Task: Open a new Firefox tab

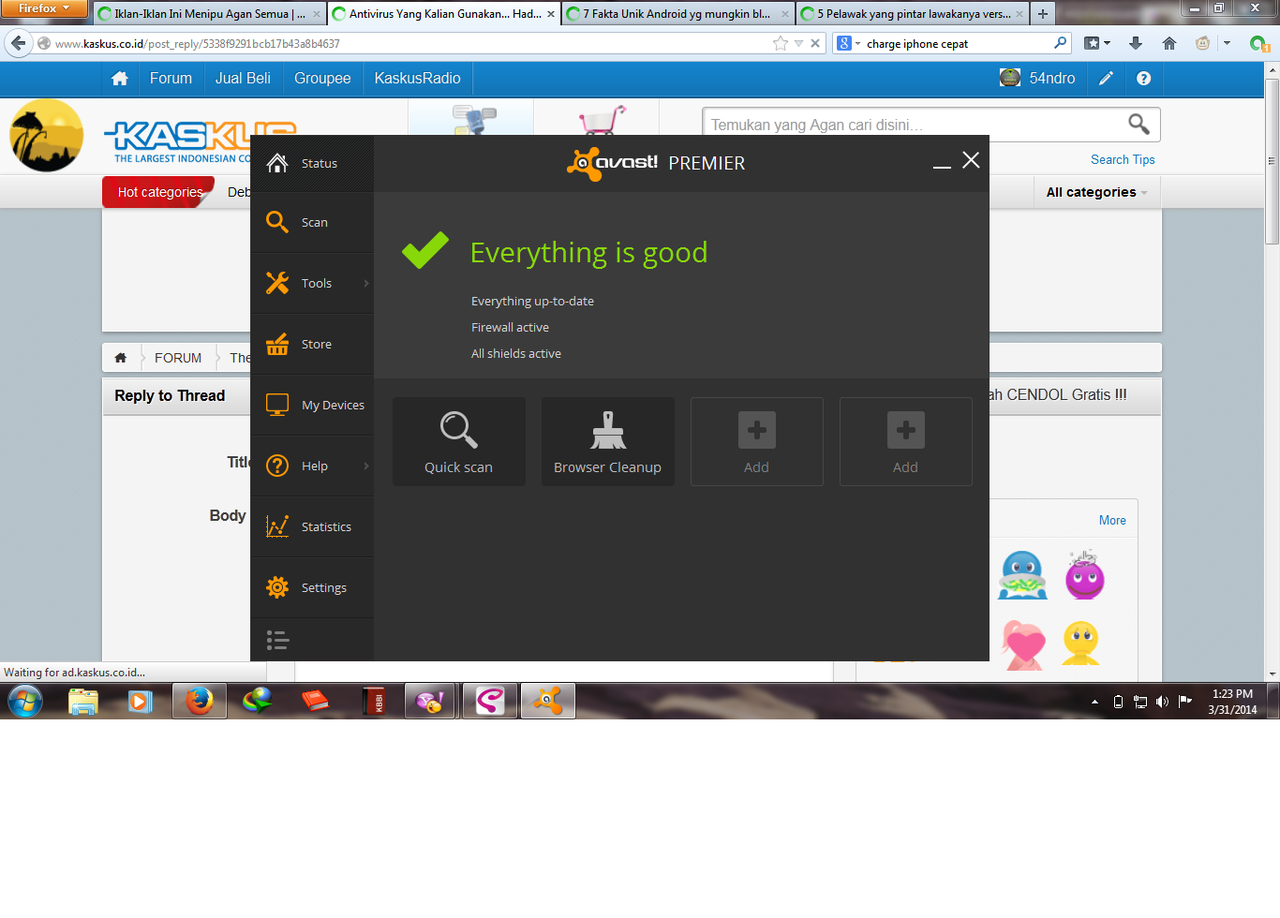Action: point(1043,14)
